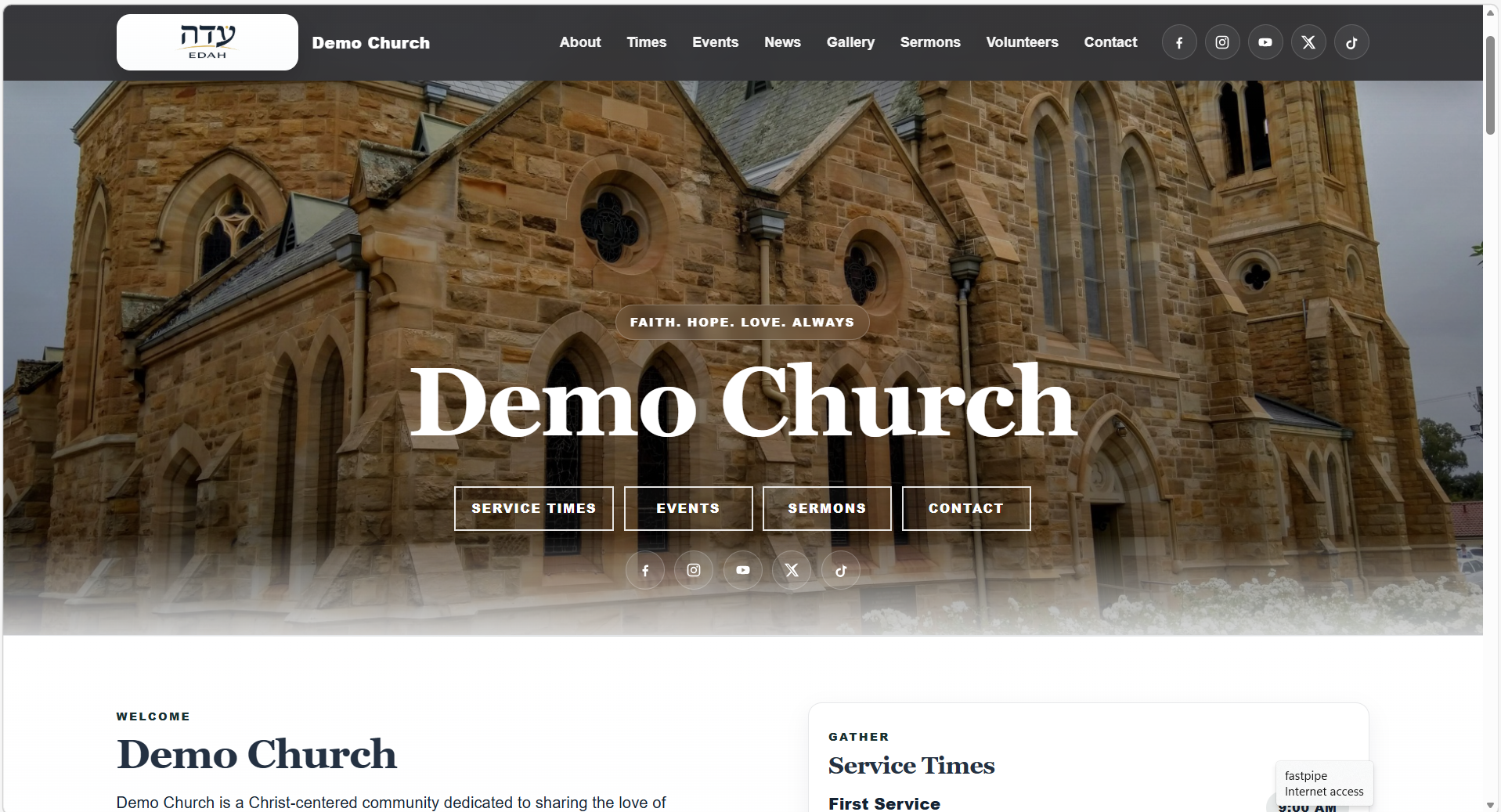Click the EVENTS button in the hero
The image size is (1501, 812).
[687, 508]
